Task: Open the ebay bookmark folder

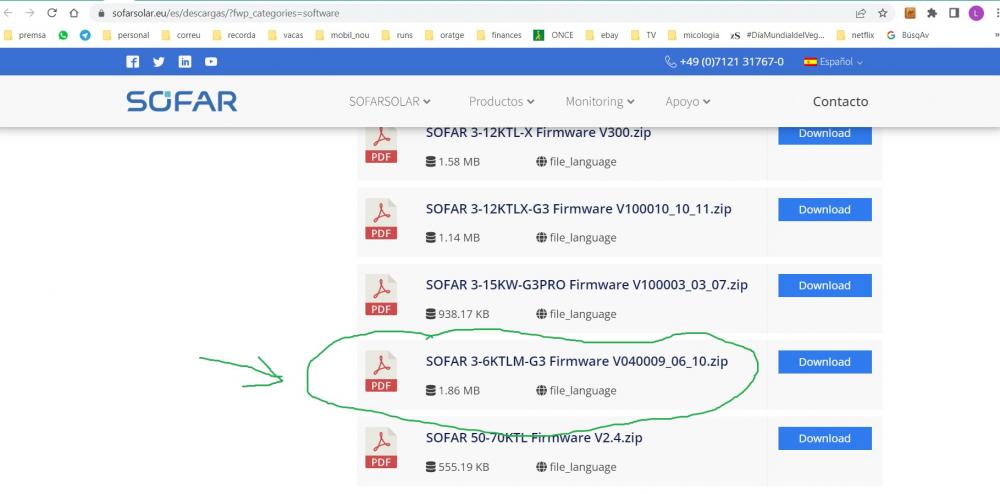Action: 602,35
